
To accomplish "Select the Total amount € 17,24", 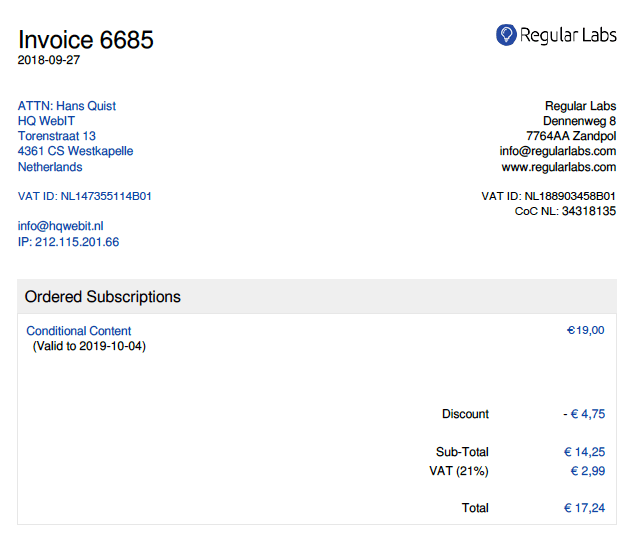I will click(x=584, y=508).
